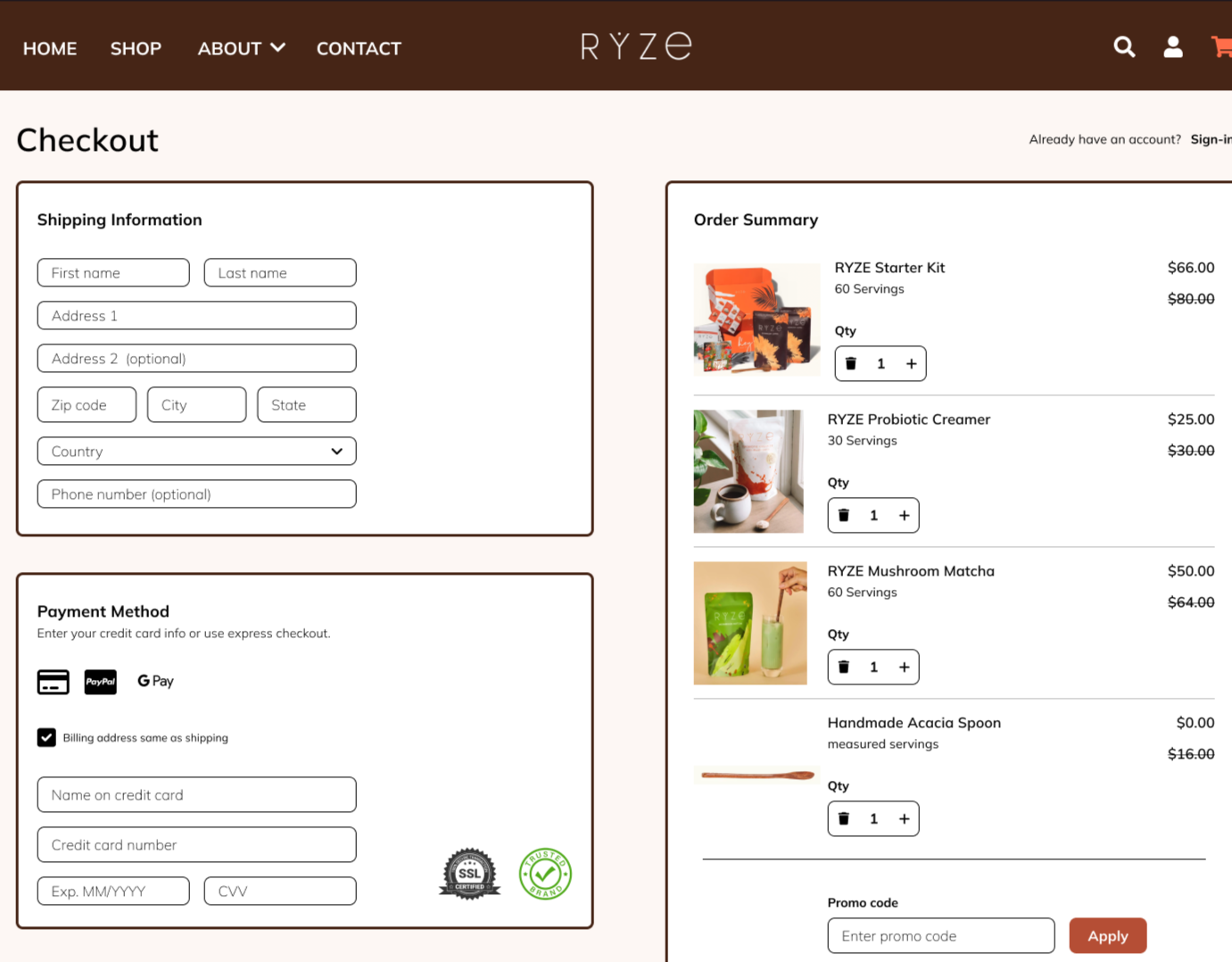Click the $25.00 Probiotic Creamer price
This screenshot has width=1232, height=962.
[1191, 419]
